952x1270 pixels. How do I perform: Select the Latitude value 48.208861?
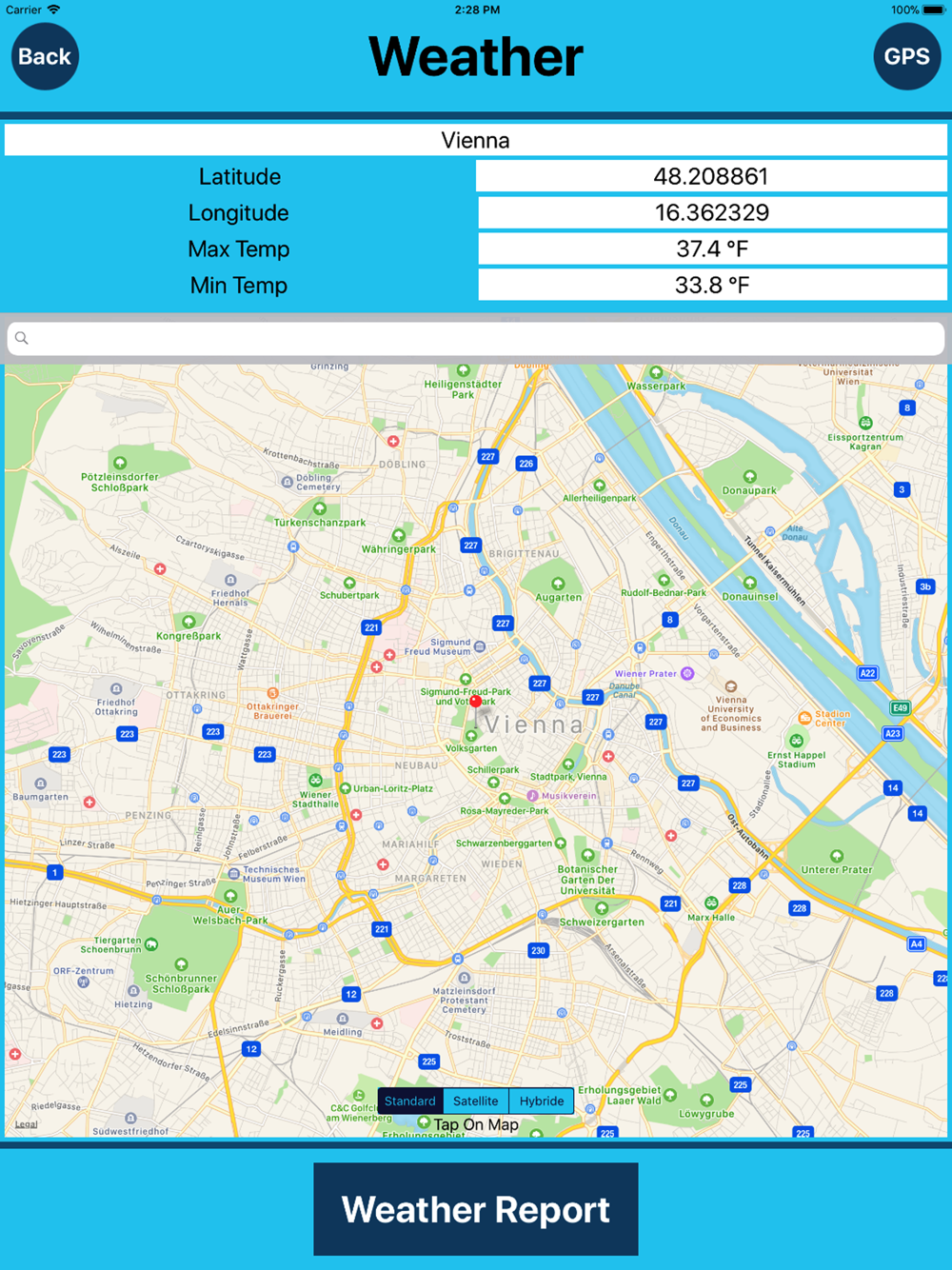(x=711, y=177)
